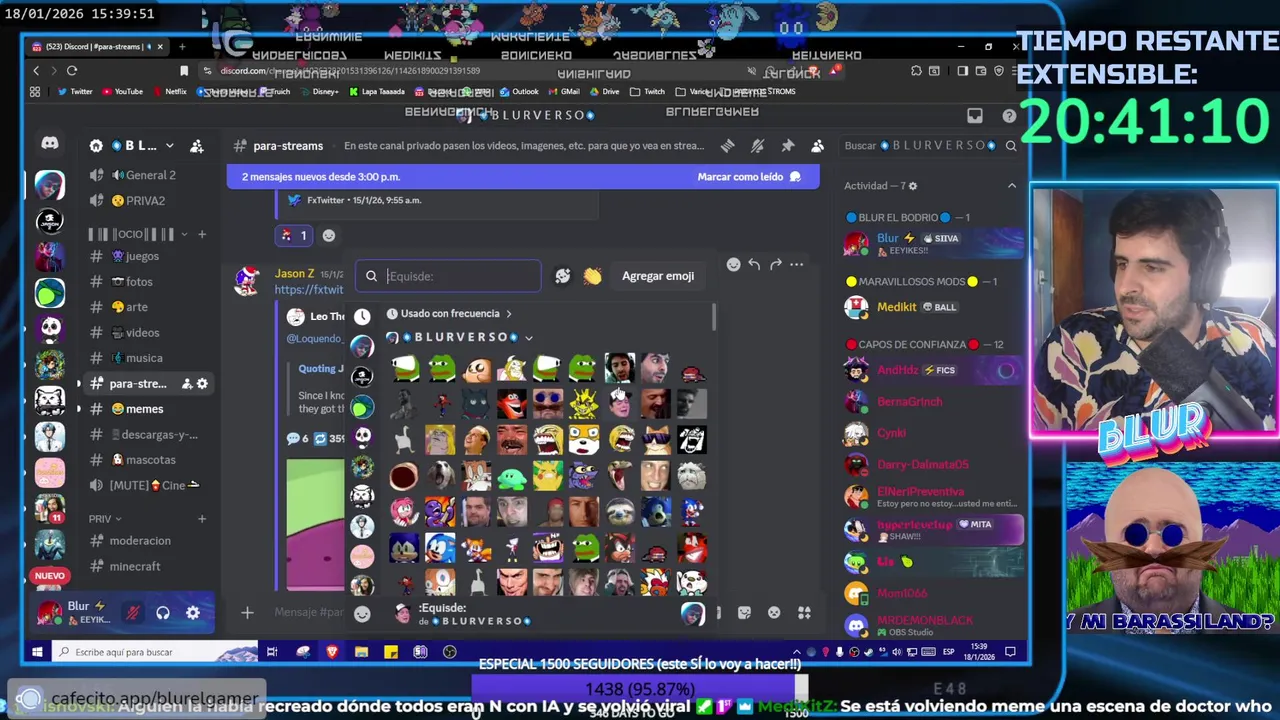Select the clock recent category in emoji sidebar
This screenshot has width=1280, height=720.
click(x=362, y=316)
